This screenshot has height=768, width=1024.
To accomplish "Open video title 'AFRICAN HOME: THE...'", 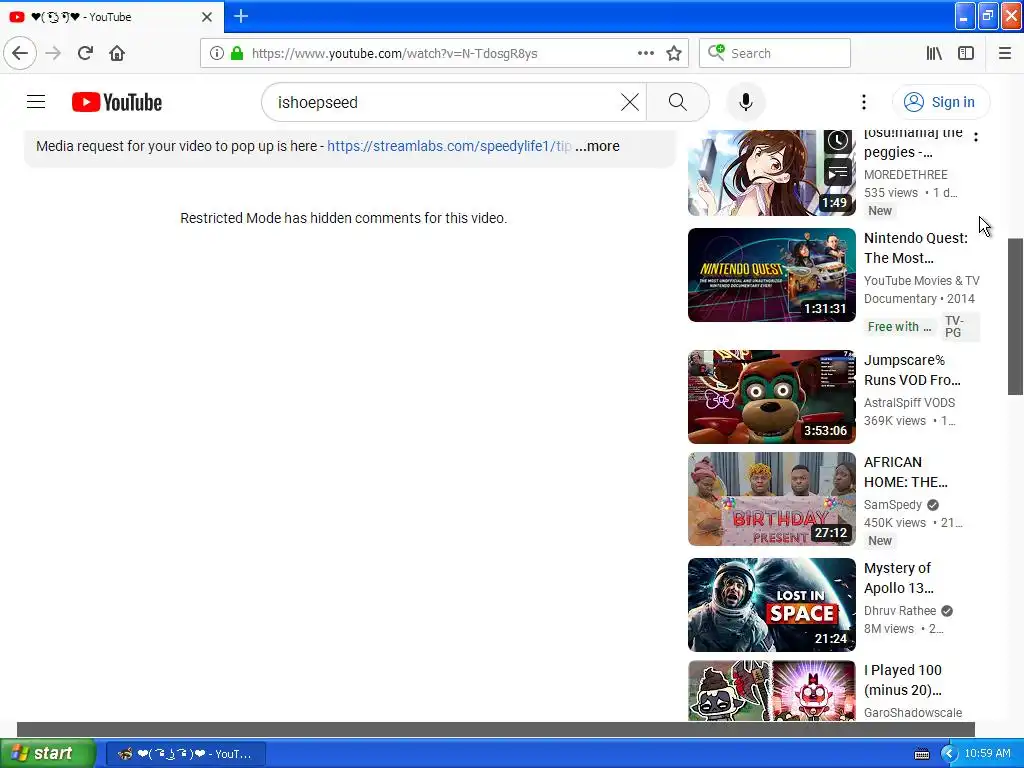I will pos(906,472).
